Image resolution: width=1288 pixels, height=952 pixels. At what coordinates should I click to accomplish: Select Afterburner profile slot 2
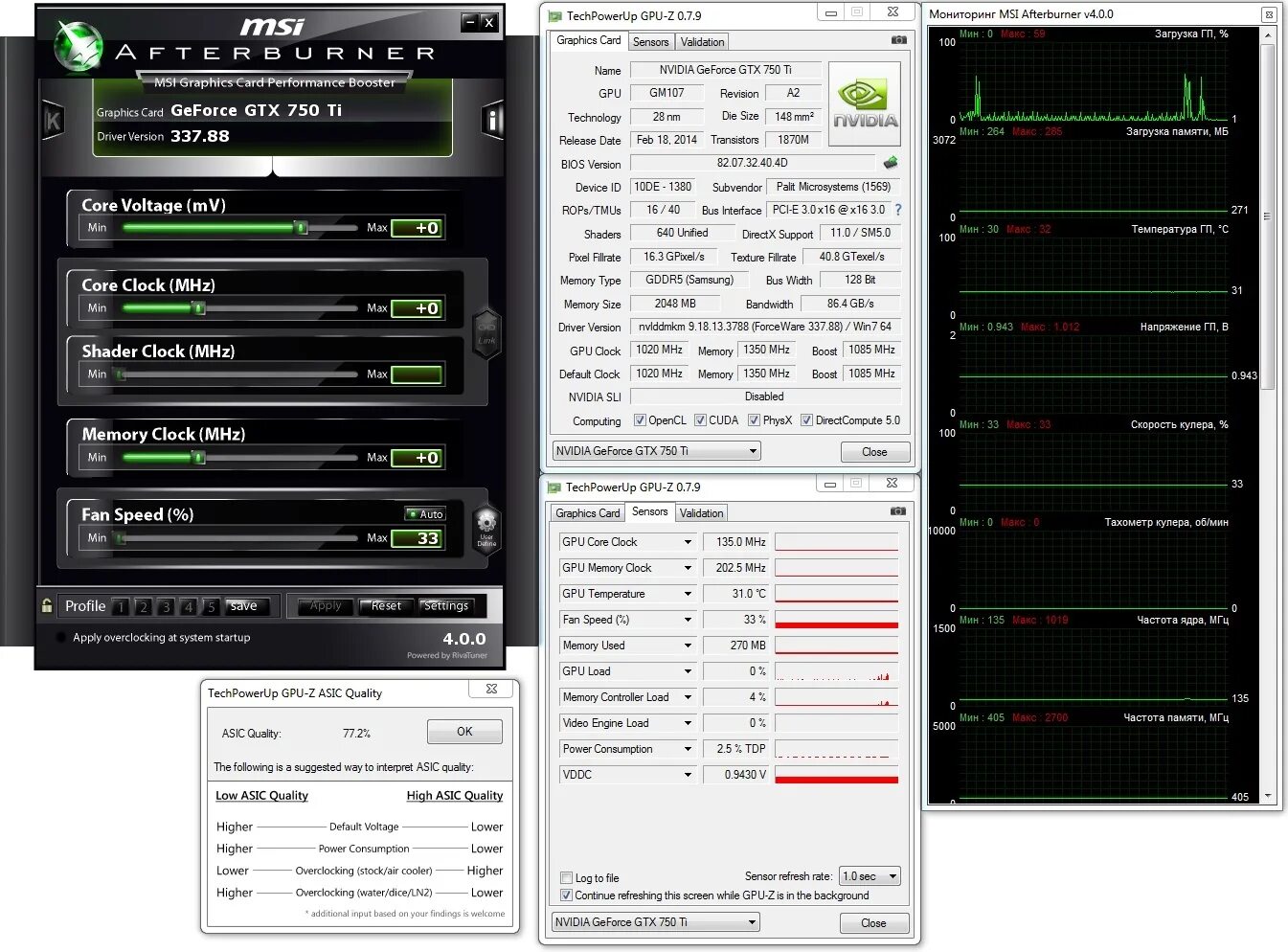coord(144,606)
